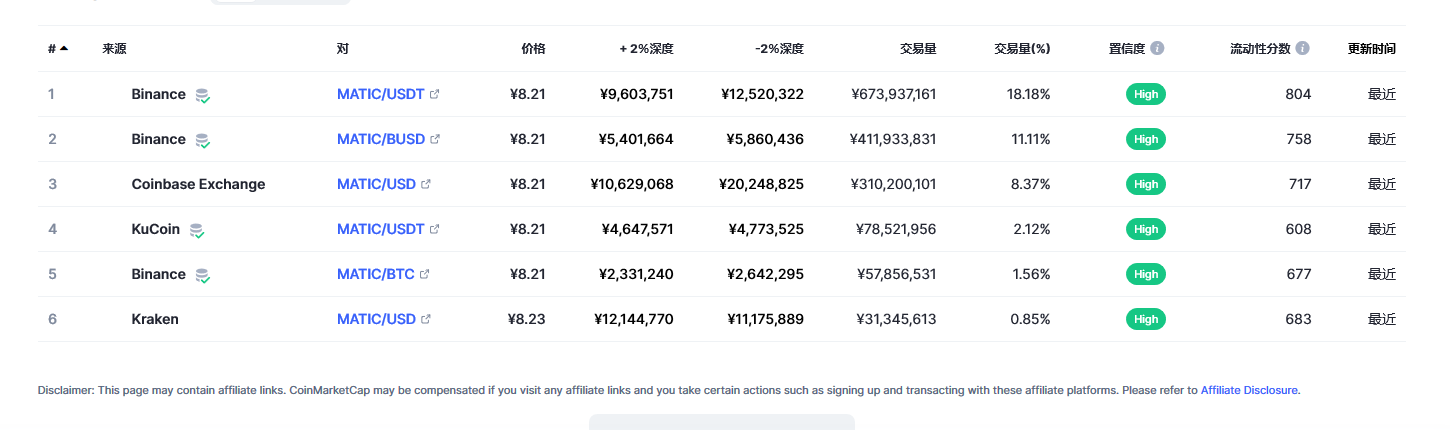
Task: Click the reserve badge icon in Binance row 1
Action: click(x=203, y=95)
